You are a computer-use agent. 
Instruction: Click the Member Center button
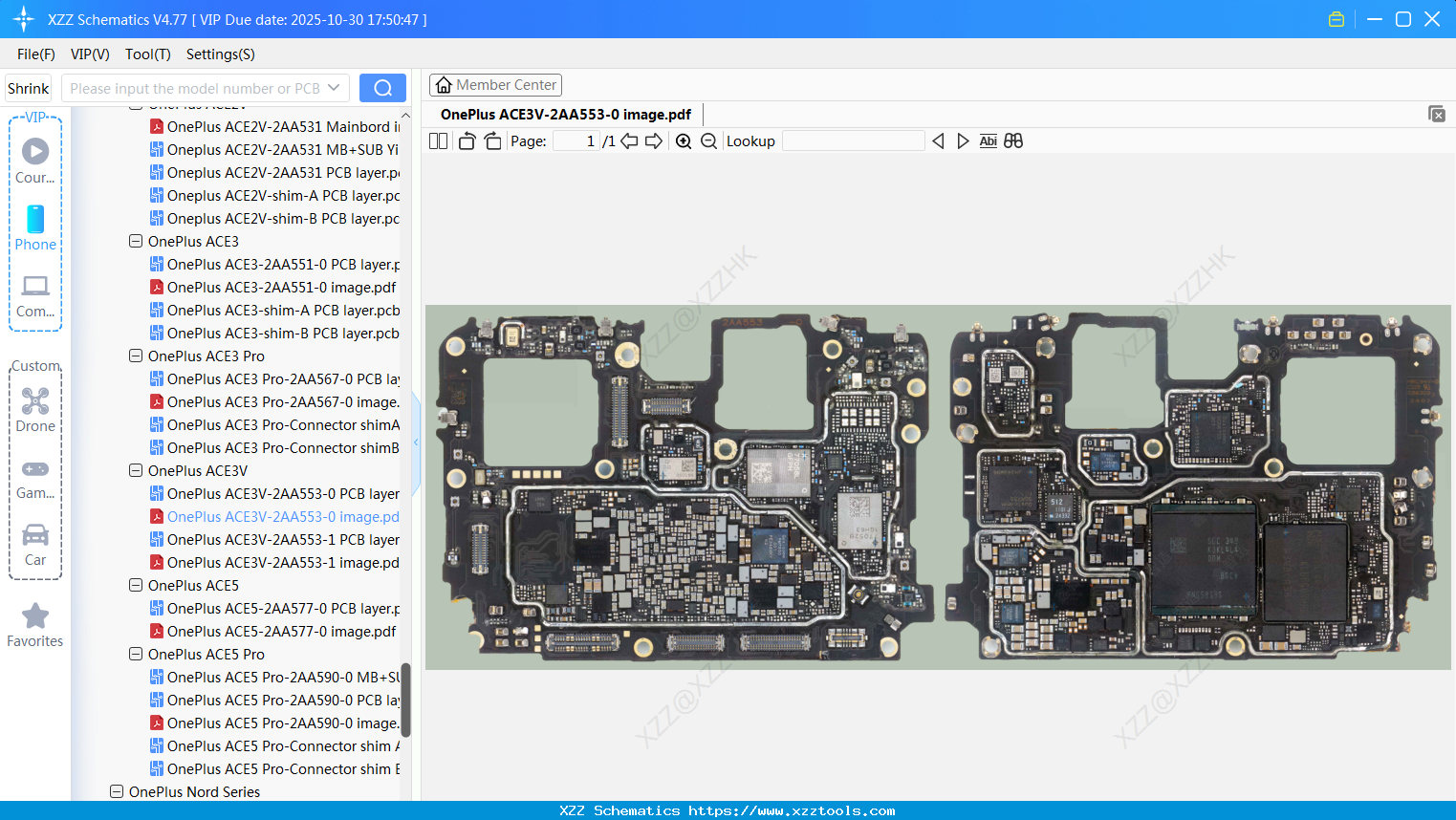[495, 84]
